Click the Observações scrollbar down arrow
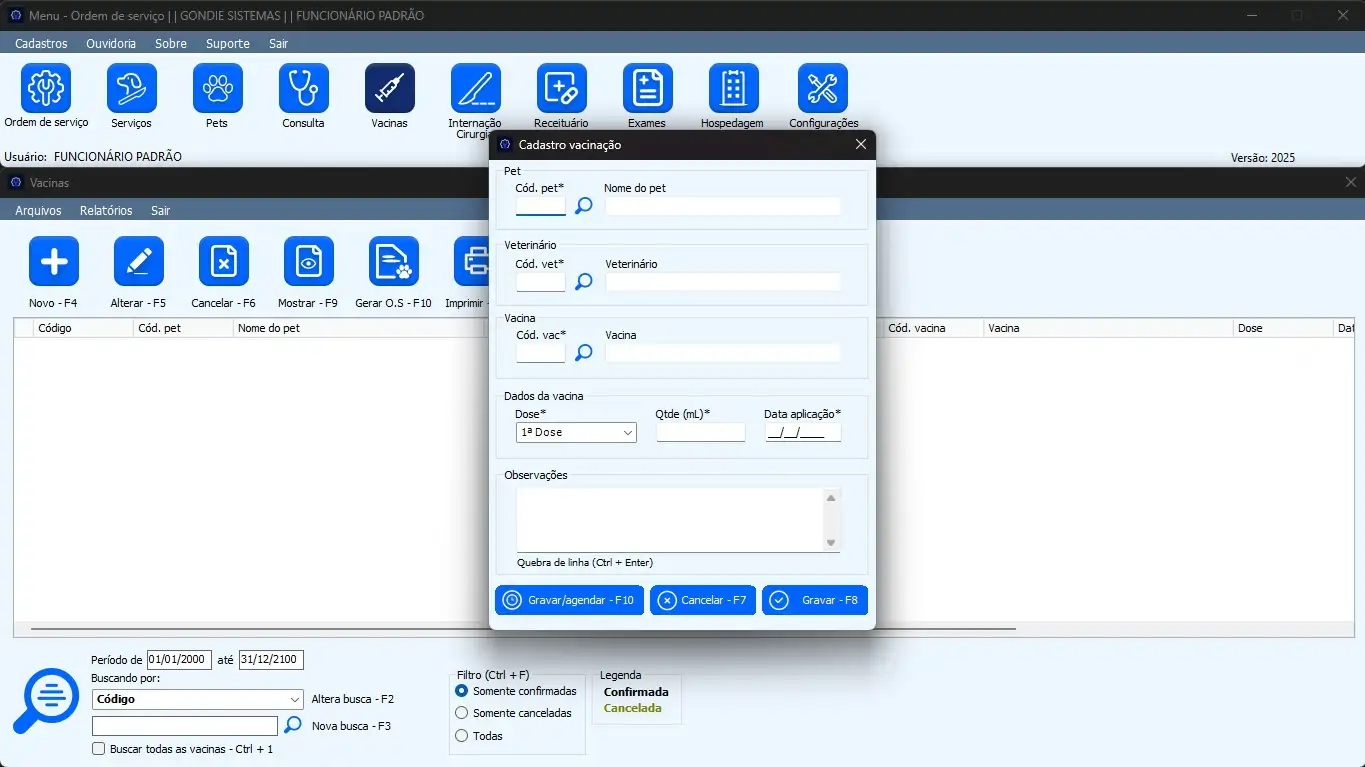The image size is (1365, 767). 830,543
